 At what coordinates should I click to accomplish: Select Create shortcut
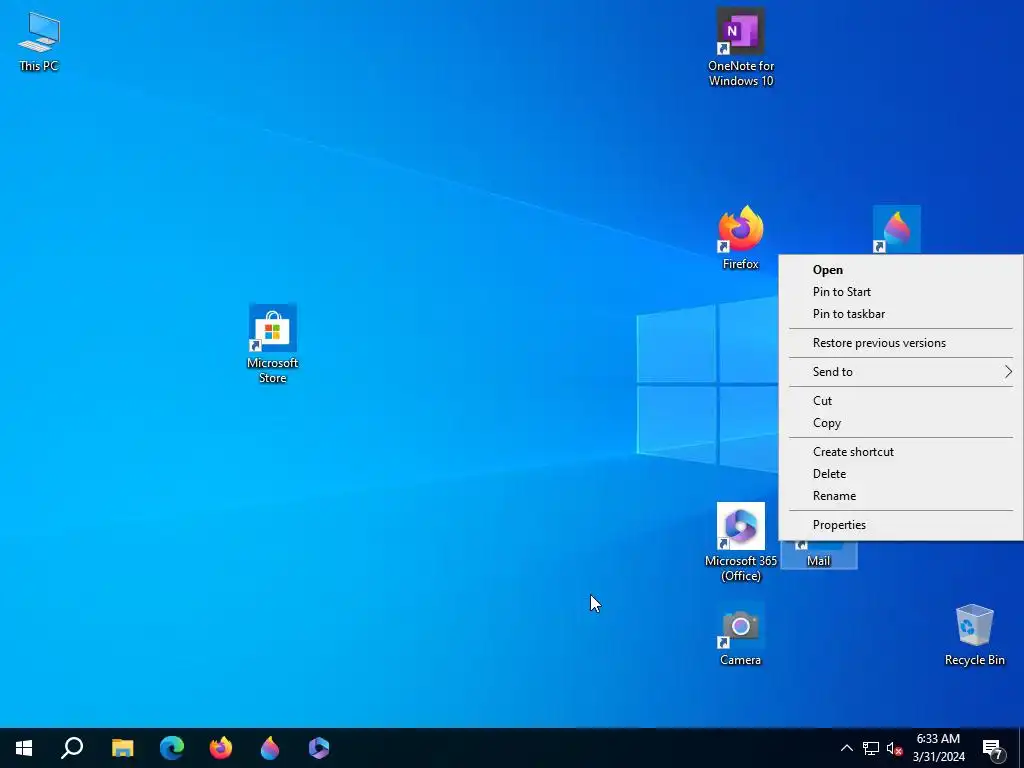coord(901,452)
